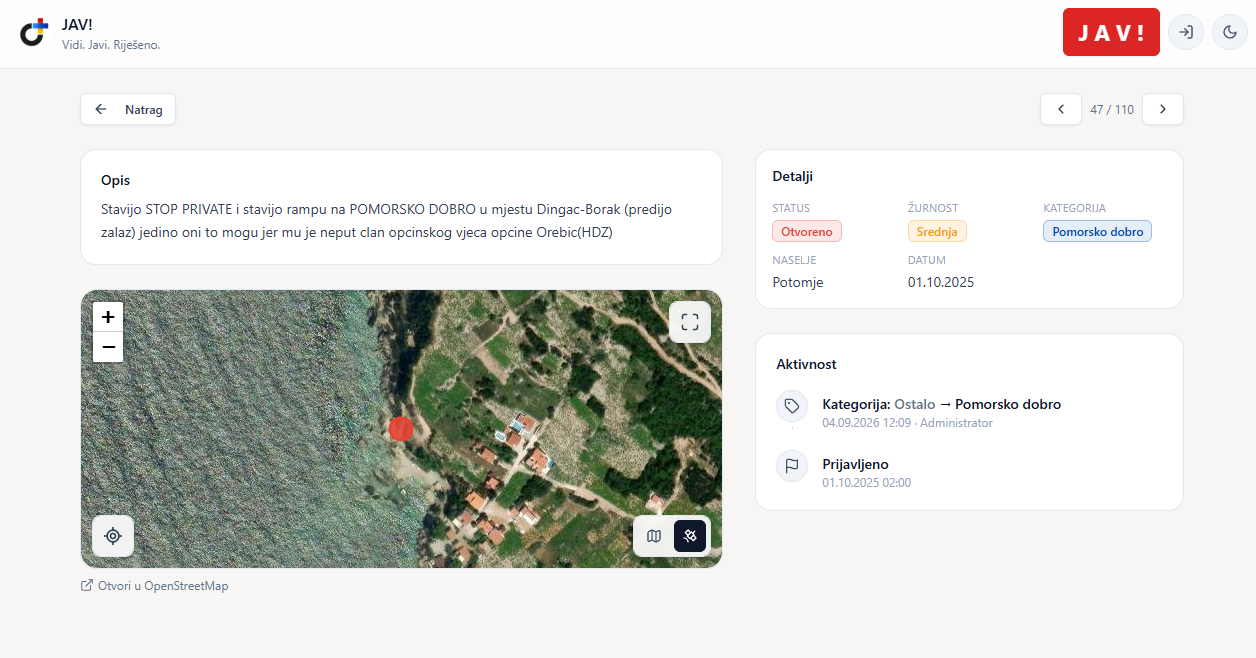Click the Potomje settlement value

(798, 282)
